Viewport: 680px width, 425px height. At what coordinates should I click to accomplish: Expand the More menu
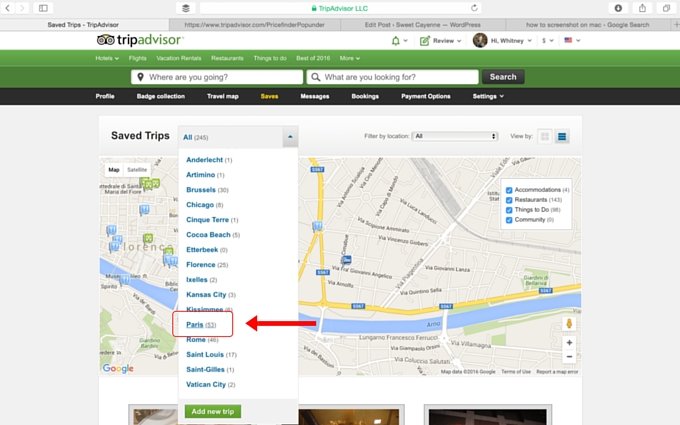[x=350, y=58]
